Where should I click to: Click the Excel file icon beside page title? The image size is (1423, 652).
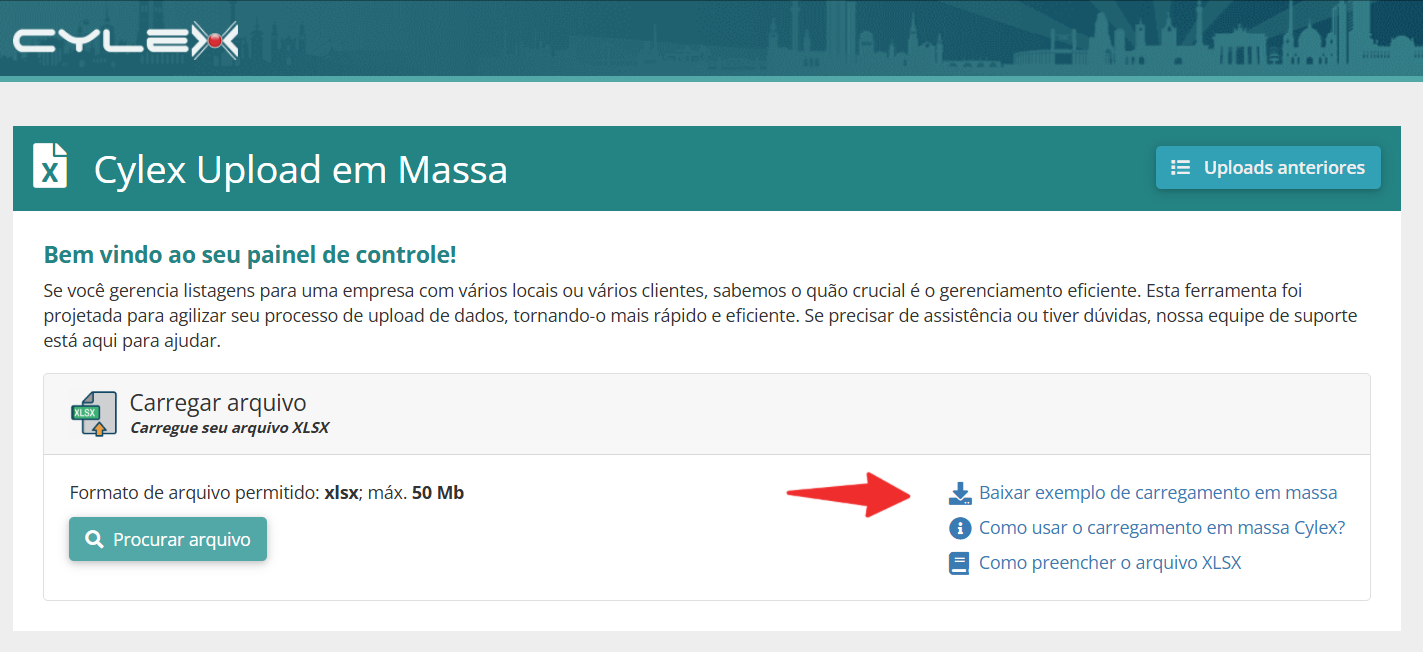[x=50, y=166]
